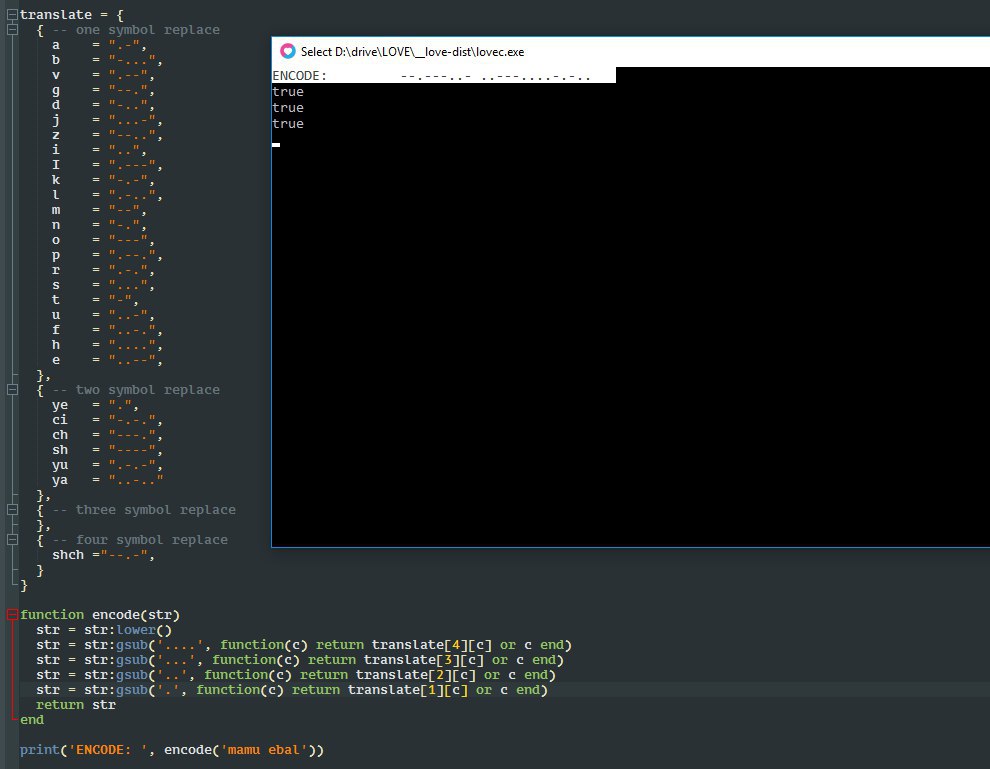The height and width of the screenshot is (769, 990).
Task: Click the LOVE heart icon in console title bar
Action: 287,51
